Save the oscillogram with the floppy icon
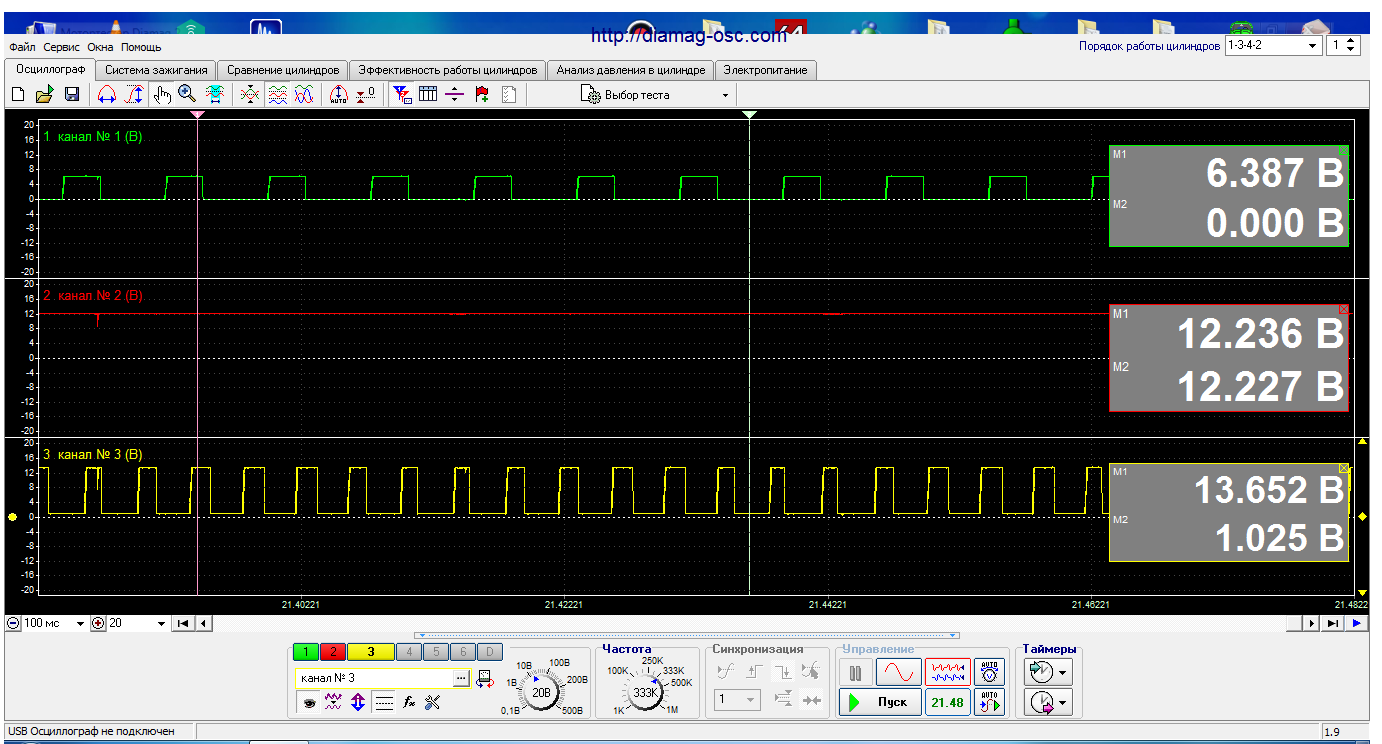Viewport: 1382px width, 744px height. pos(72,95)
